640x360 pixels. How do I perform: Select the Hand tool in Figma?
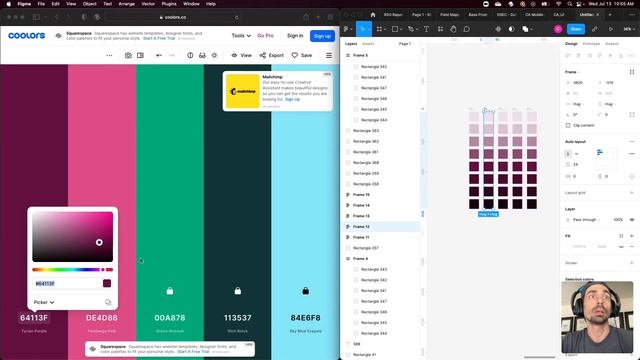[453, 29]
